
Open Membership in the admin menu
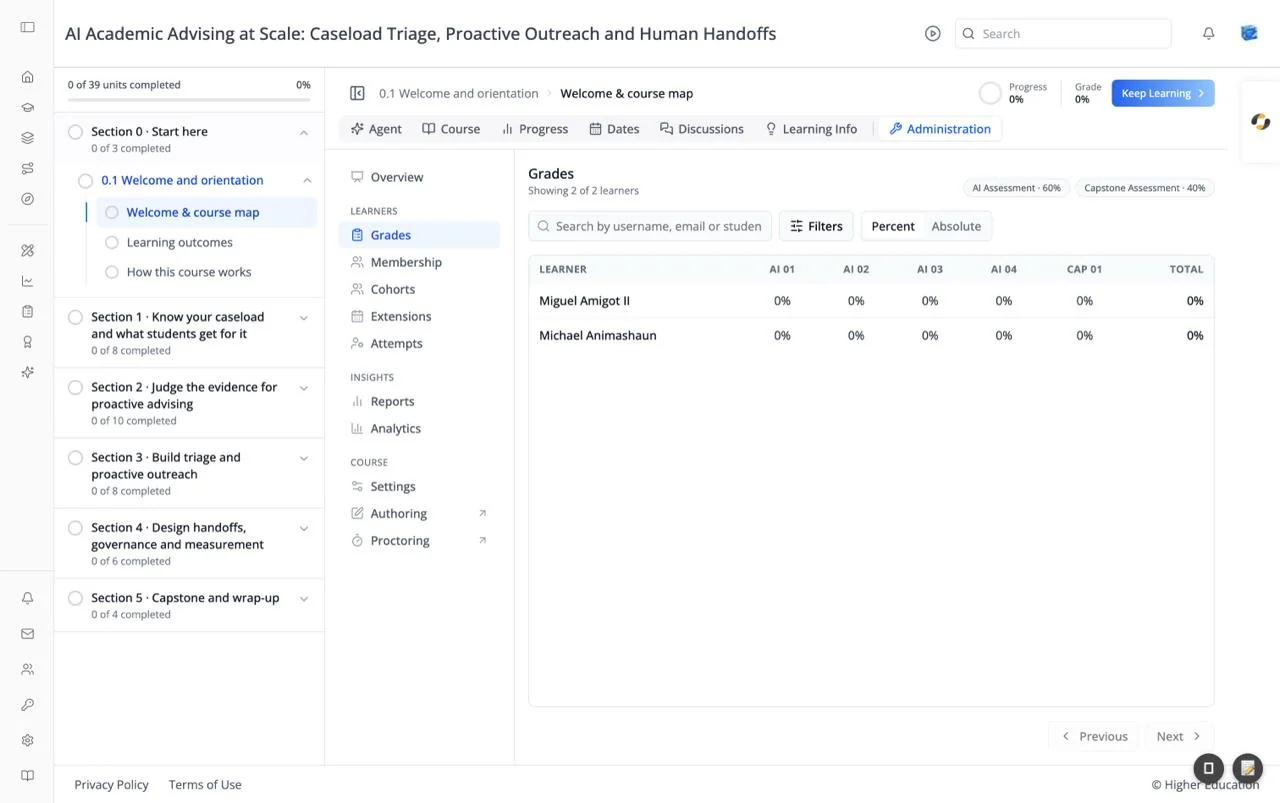point(419,262)
